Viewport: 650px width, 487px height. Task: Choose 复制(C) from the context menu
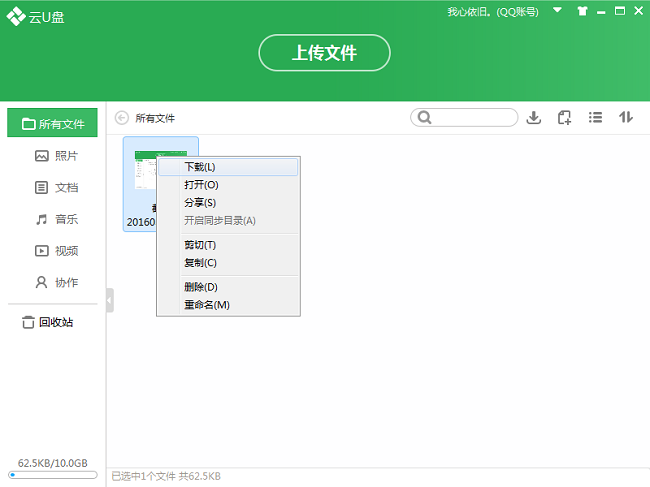tap(228, 263)
